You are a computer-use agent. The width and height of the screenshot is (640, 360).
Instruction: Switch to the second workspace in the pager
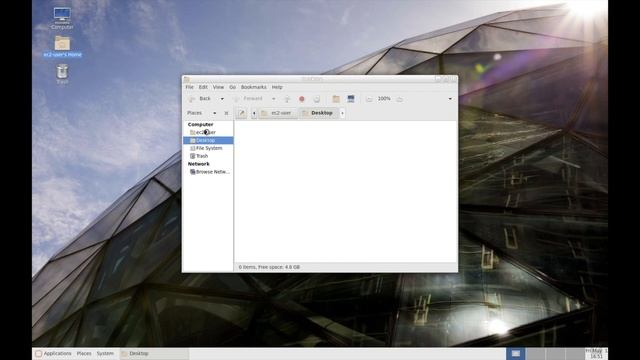(x=535, y=353)
